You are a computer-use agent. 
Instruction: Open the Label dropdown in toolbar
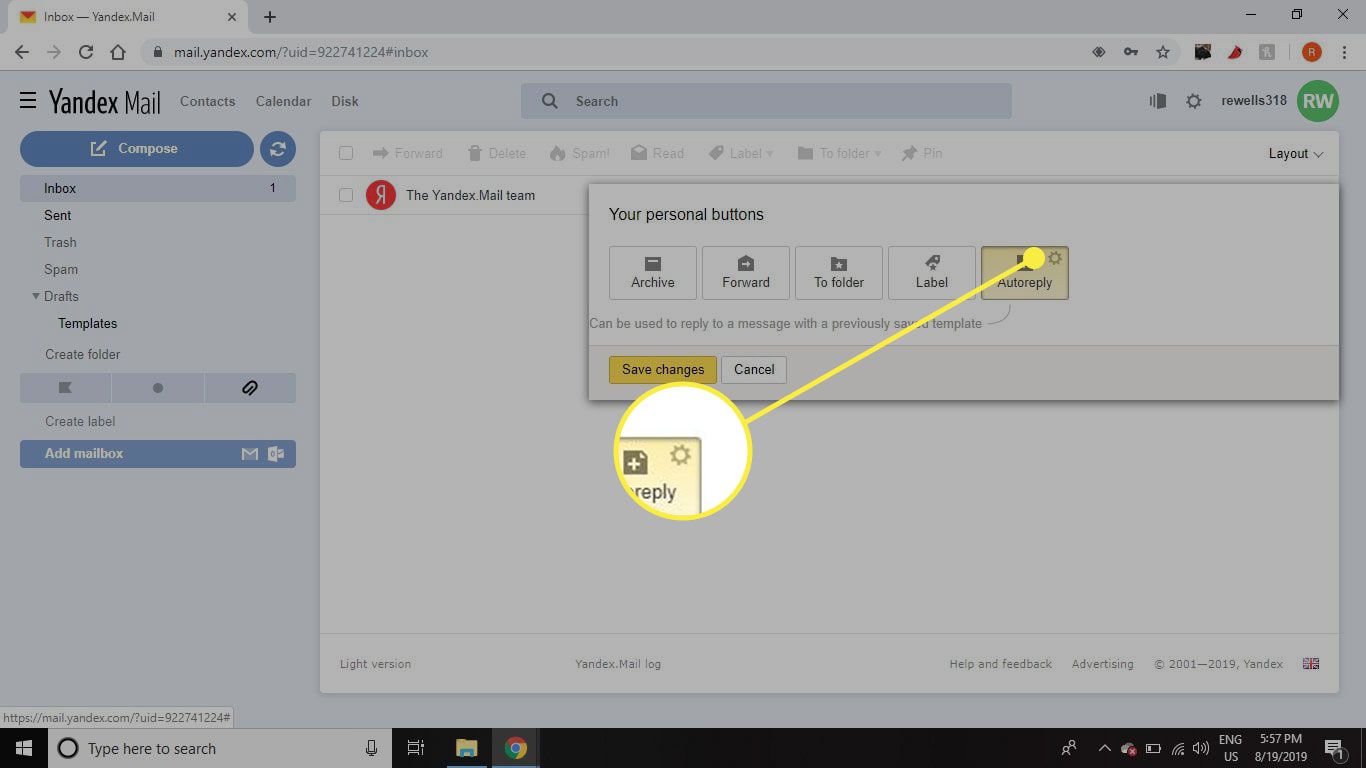coord(741,153)
